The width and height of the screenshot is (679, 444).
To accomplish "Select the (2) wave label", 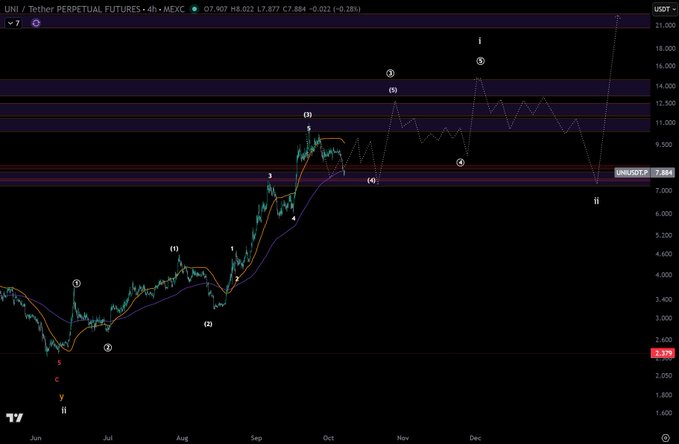I will [208, 324].
